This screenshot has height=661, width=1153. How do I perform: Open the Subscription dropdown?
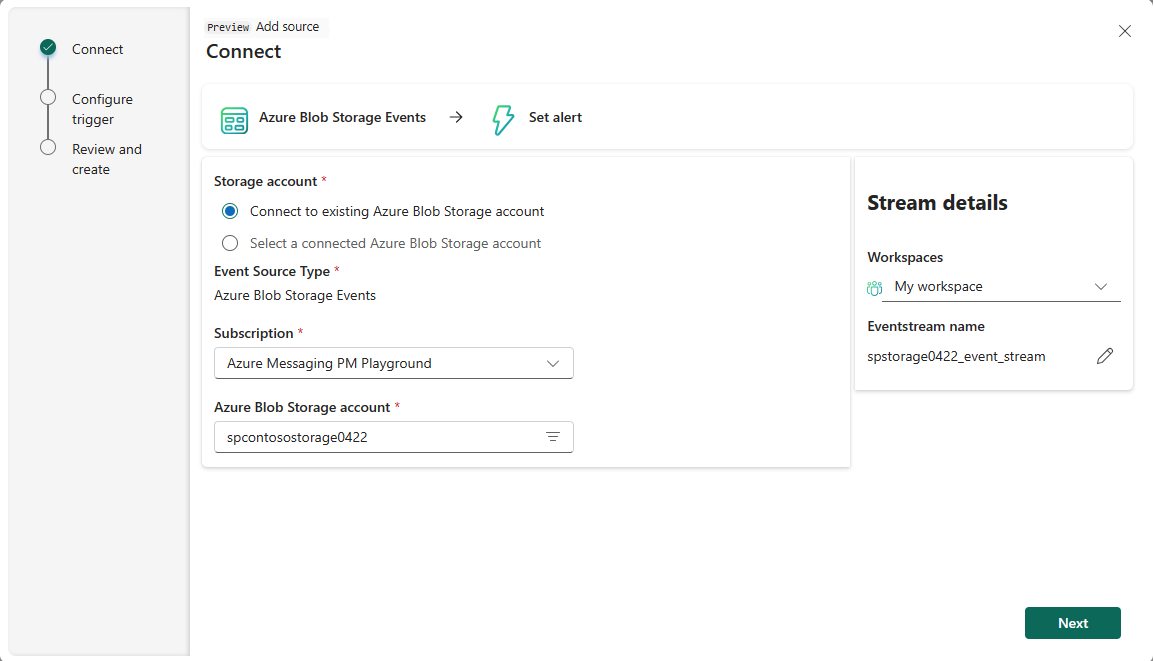(x=393, y=363)
